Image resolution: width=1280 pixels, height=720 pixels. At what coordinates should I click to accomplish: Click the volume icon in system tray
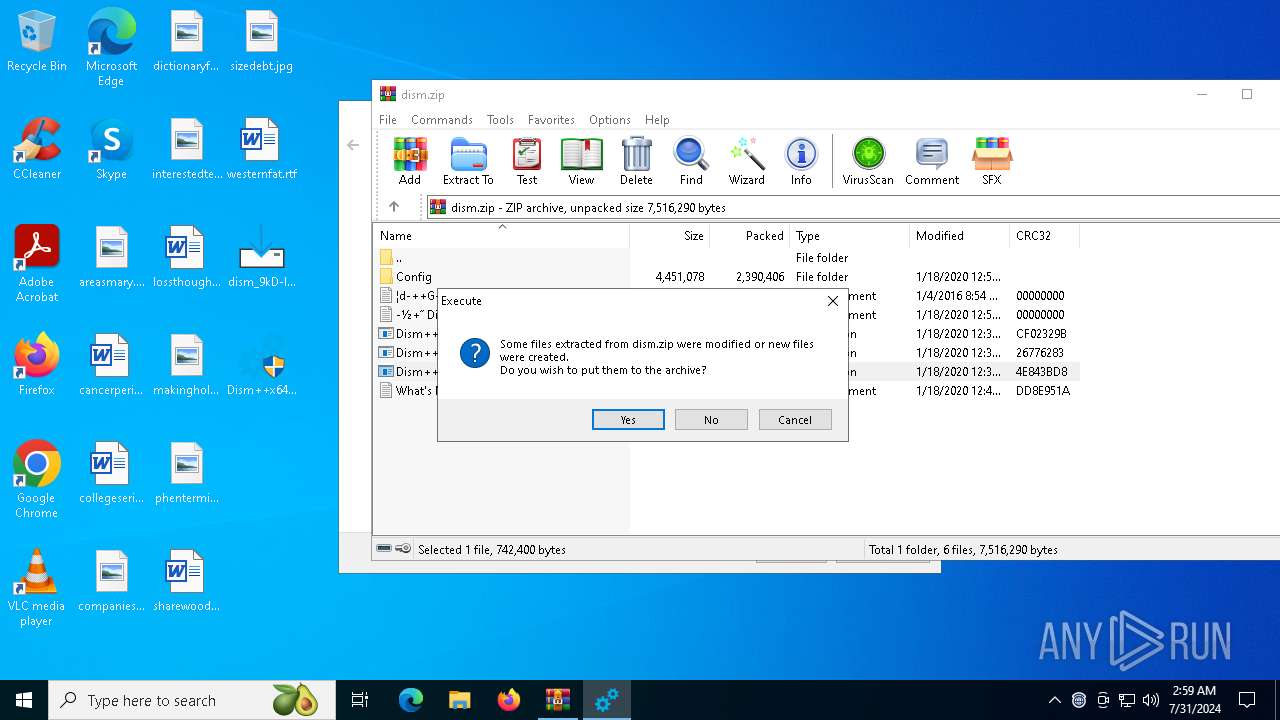click(x=1151, y=700)
